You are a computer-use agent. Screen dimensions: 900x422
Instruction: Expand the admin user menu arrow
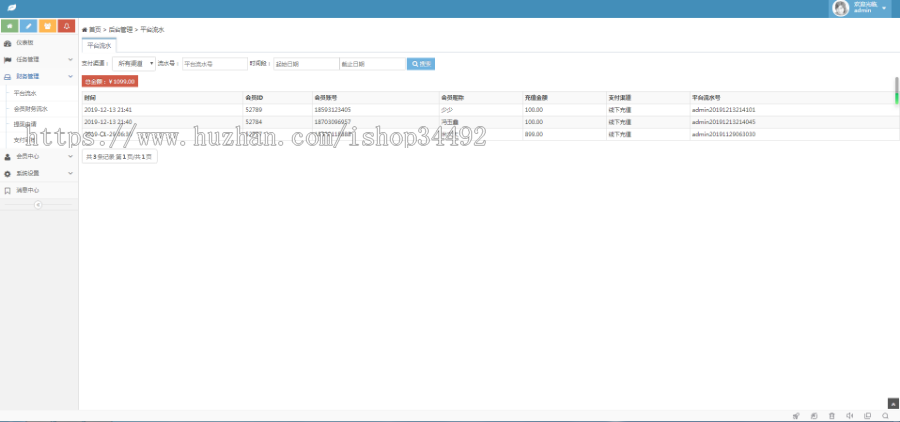(884, 8)
